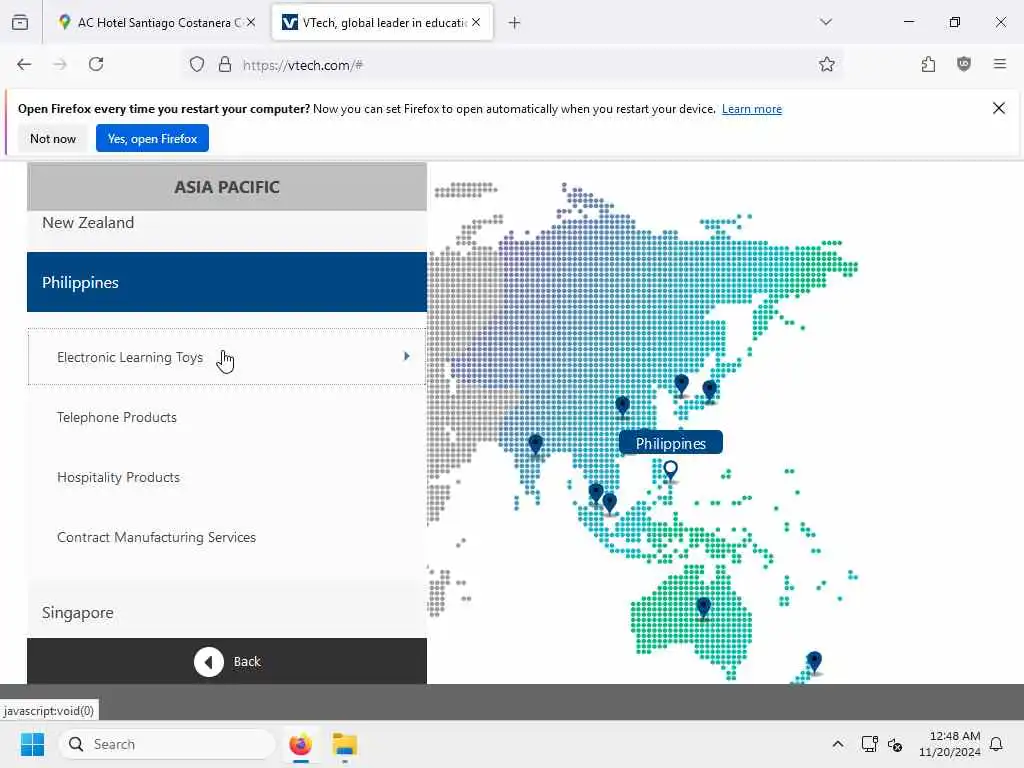Open the Firefox hamburger menu

tap(999, 64)
